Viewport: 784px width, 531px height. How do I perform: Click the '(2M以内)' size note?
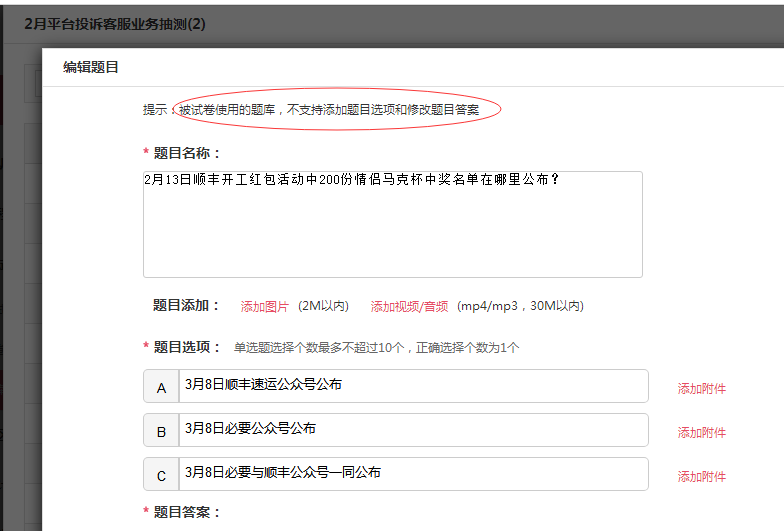[324, 306]
